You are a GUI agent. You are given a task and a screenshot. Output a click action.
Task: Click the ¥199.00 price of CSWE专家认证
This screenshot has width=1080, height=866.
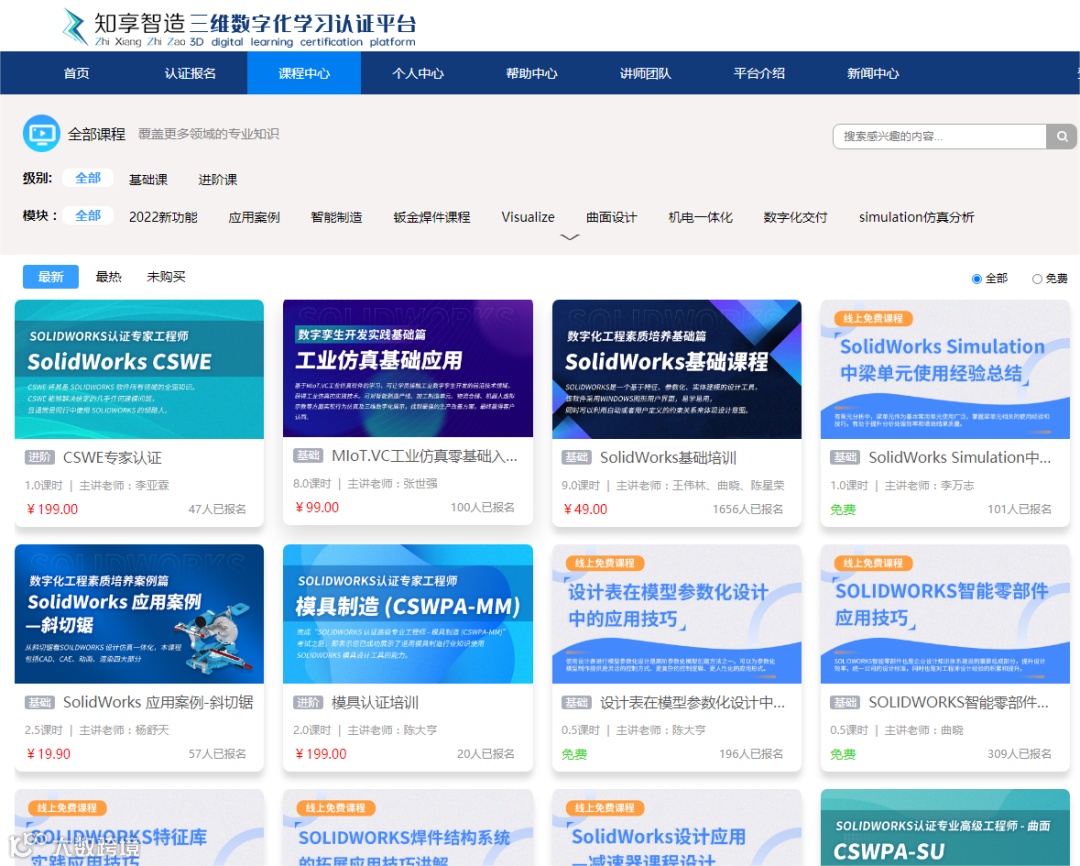click(x=52, y=509)
